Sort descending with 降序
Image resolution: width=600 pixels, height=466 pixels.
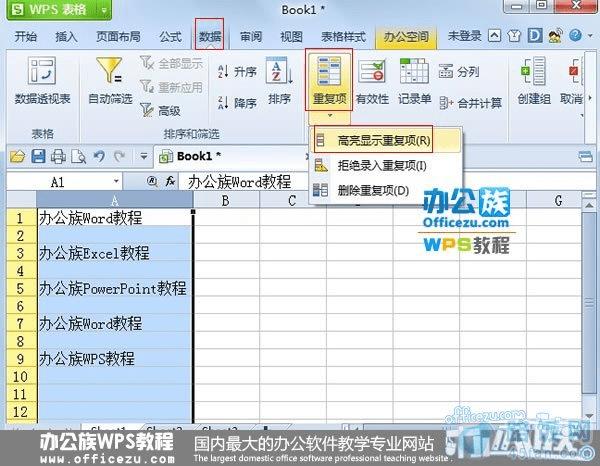tap(237, 103)
